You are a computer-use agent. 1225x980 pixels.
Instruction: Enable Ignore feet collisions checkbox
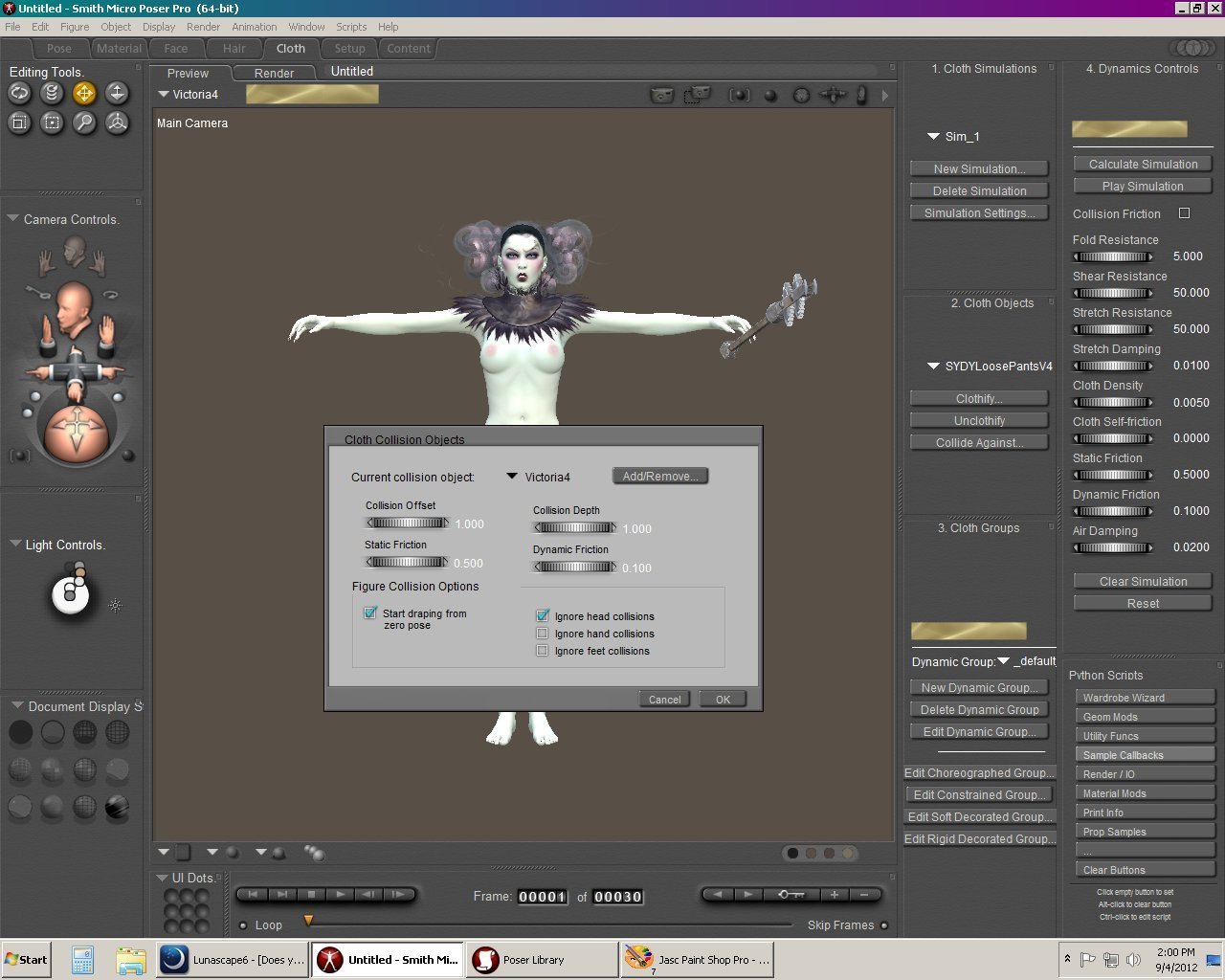pyautogui.click(x=543, y=651)
